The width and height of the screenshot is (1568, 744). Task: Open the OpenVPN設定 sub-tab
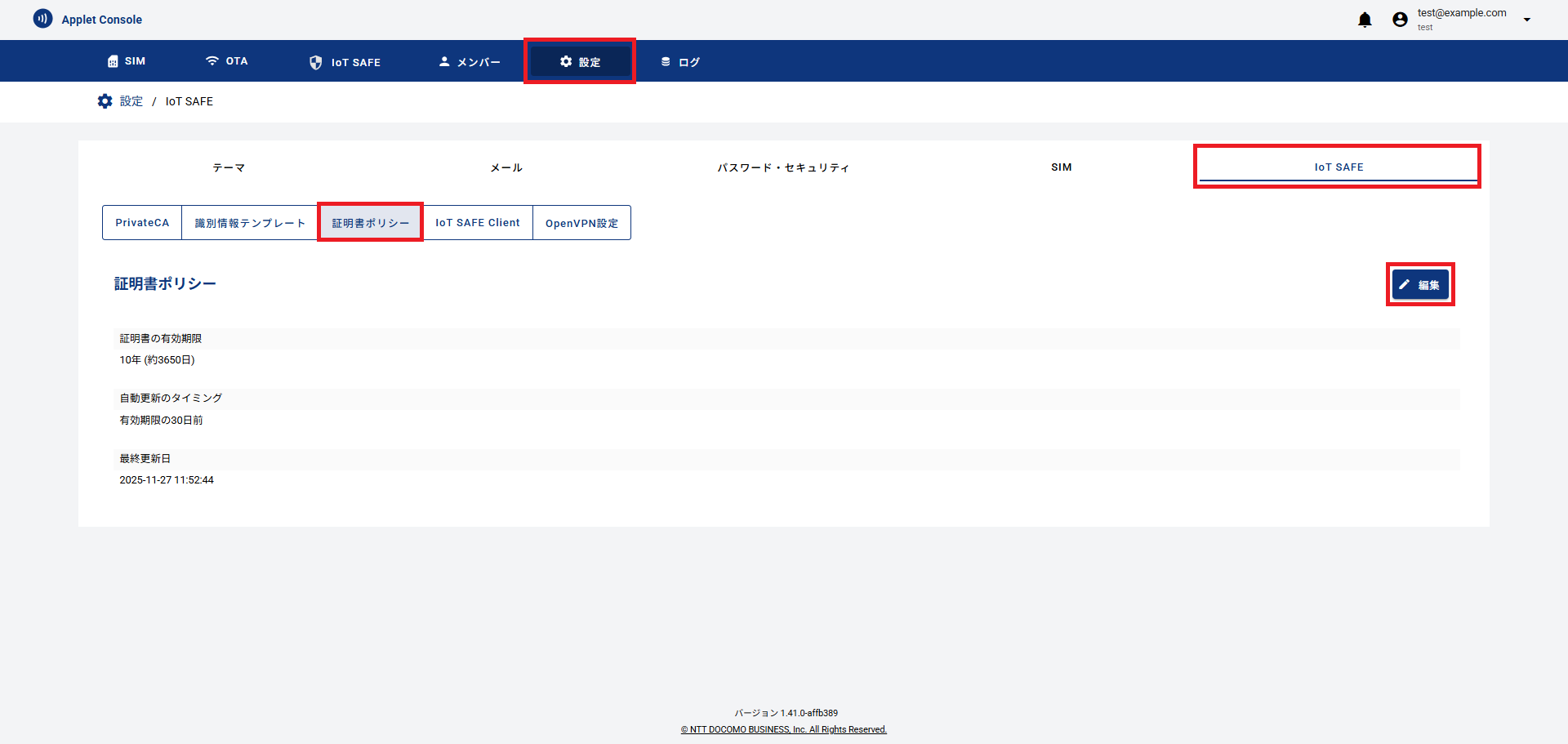[581, 222]
